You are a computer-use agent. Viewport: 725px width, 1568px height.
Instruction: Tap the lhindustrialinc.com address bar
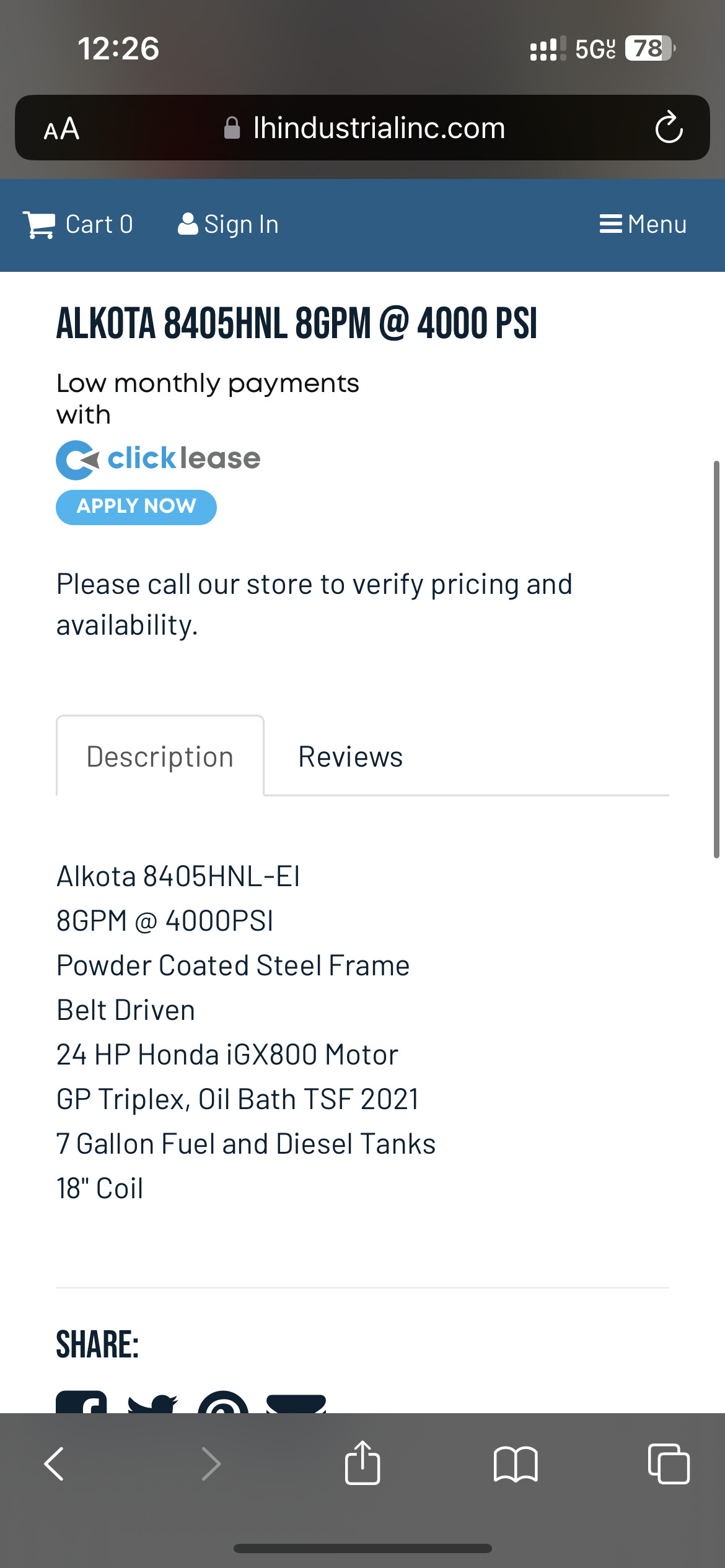tap(362, 128)
